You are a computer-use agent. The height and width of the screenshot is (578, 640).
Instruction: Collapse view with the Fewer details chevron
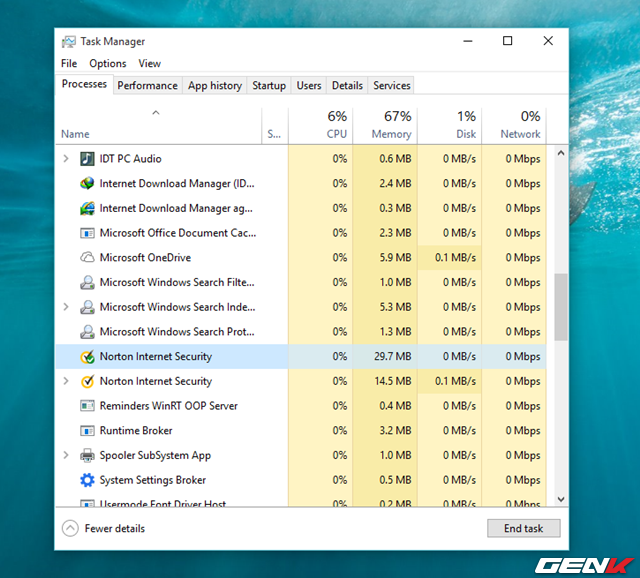pyautogui.click(x=70, y=528)
